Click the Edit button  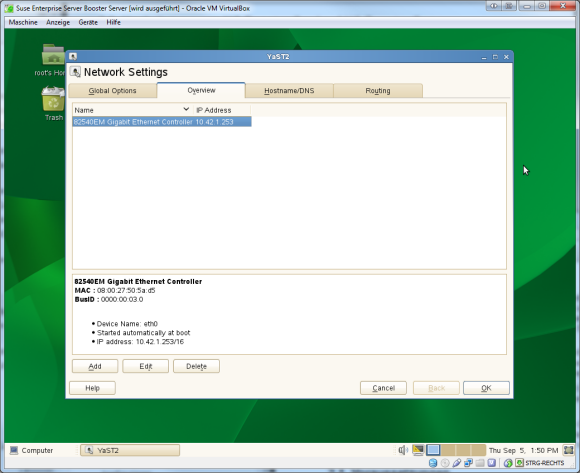146,366
